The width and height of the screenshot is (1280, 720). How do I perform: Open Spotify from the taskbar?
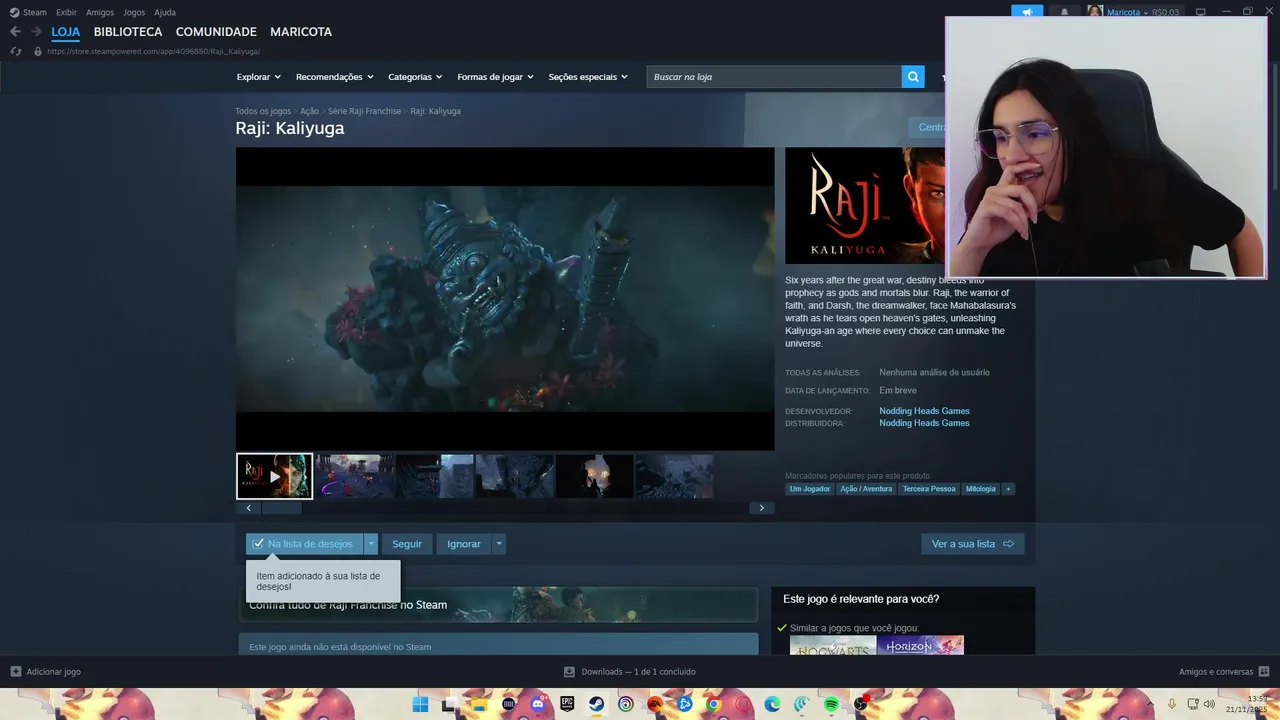tap(831, 704)
